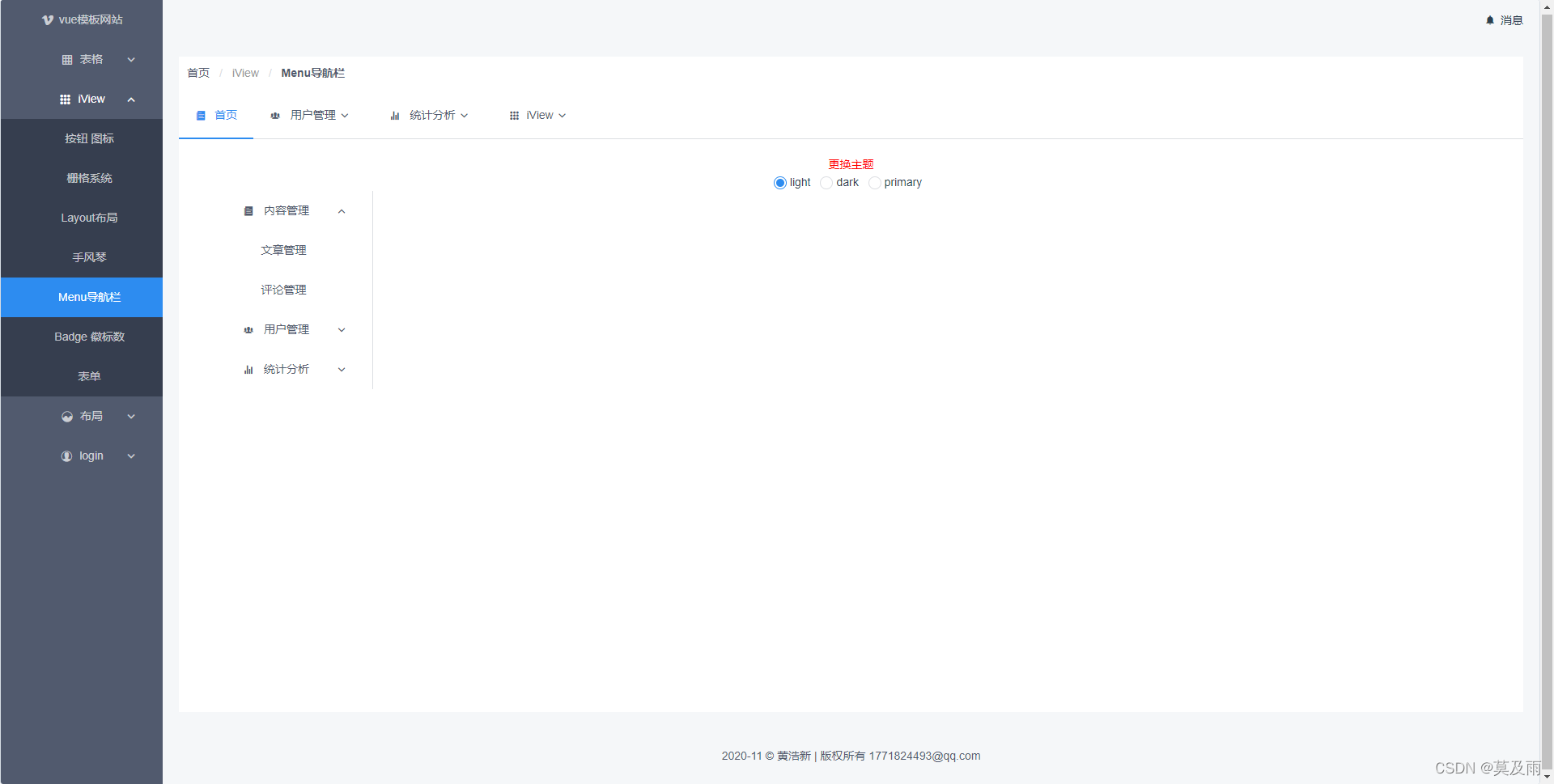Choose 文章管理 in the vertical menu
Image resolution: width=1554 pixels, height=784 pixels.
[283, 251]
